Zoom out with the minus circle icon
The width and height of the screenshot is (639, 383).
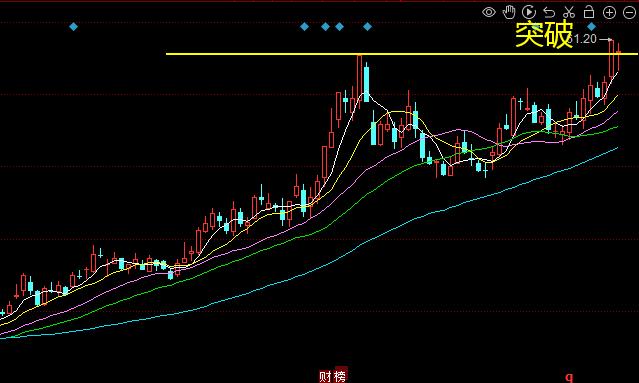(629, 13)
